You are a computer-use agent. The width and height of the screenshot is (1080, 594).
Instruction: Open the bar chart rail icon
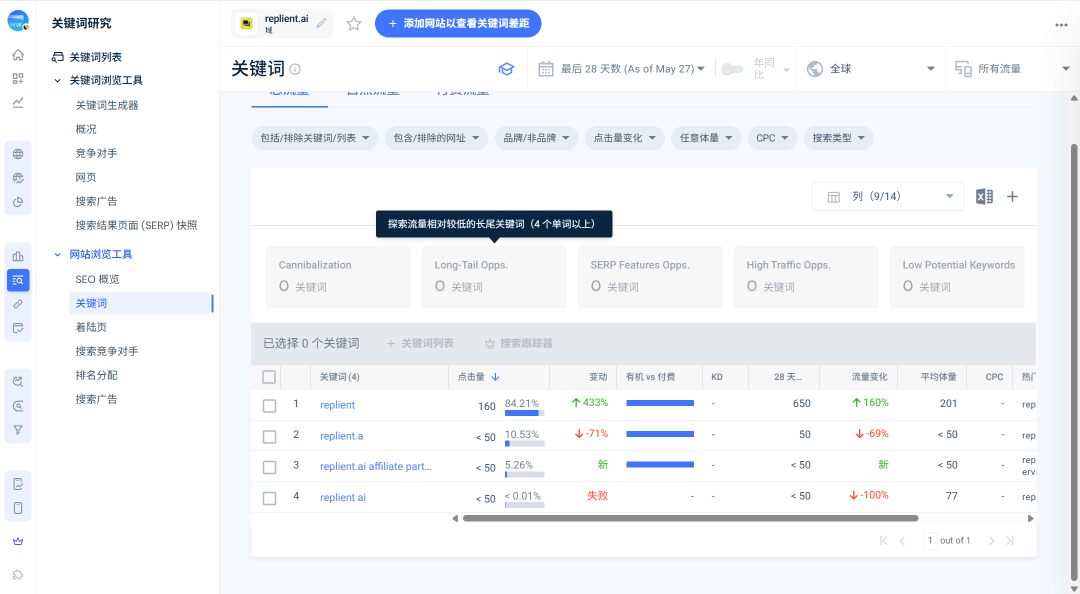tap(18, 256)
